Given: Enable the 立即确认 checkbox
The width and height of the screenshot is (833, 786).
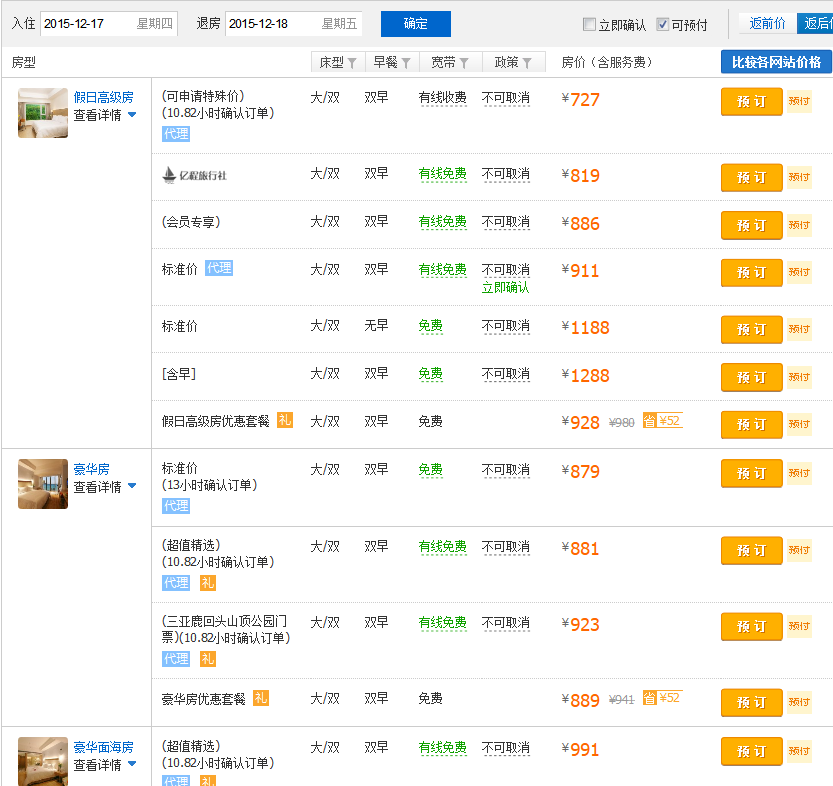Looking at the screenshot, I should coord(590,25).
